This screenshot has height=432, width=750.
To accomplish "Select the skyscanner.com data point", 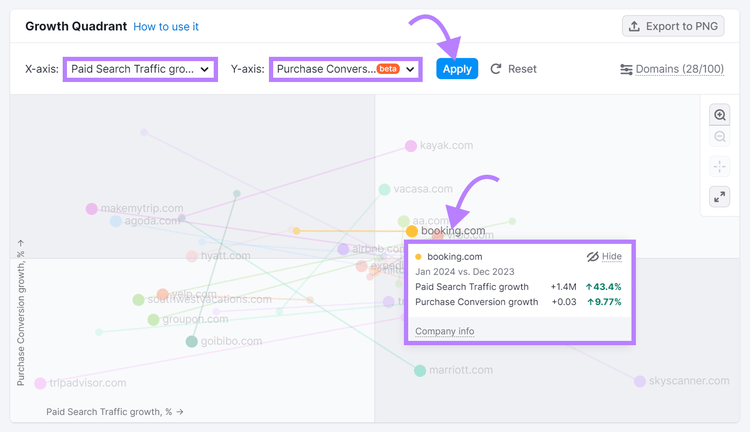I will 640,381.
